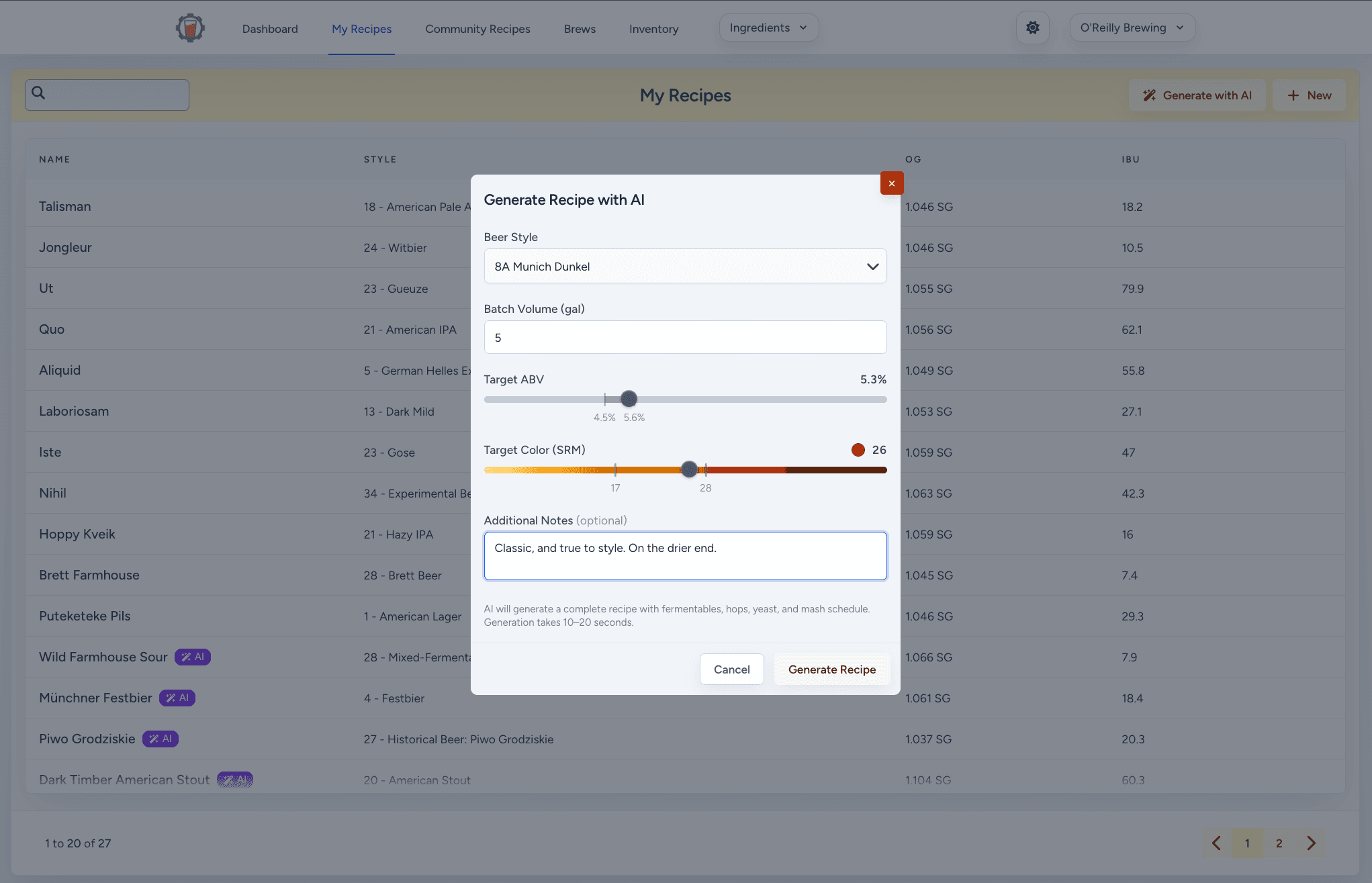Open the Brett Farmhouse recipe
Image resolution: width=1372 pixels, height=883 pixels.
(x=89, y=575)
